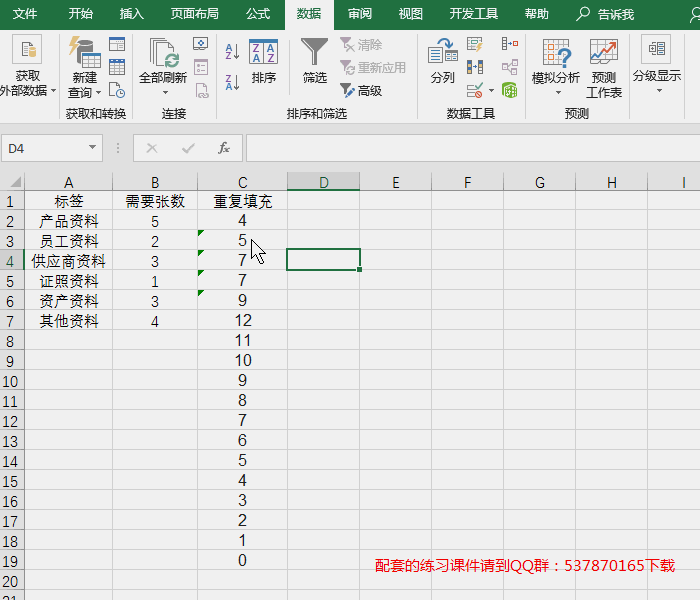Click the 预测工作表 forecast sheet icon
The height and width of the screenshot is (600, 700).
tap(604, 68)
